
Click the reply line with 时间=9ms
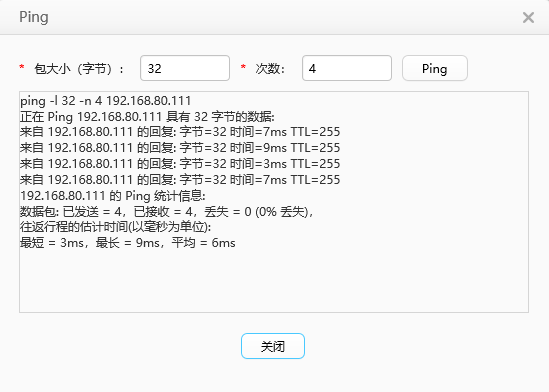180,148
